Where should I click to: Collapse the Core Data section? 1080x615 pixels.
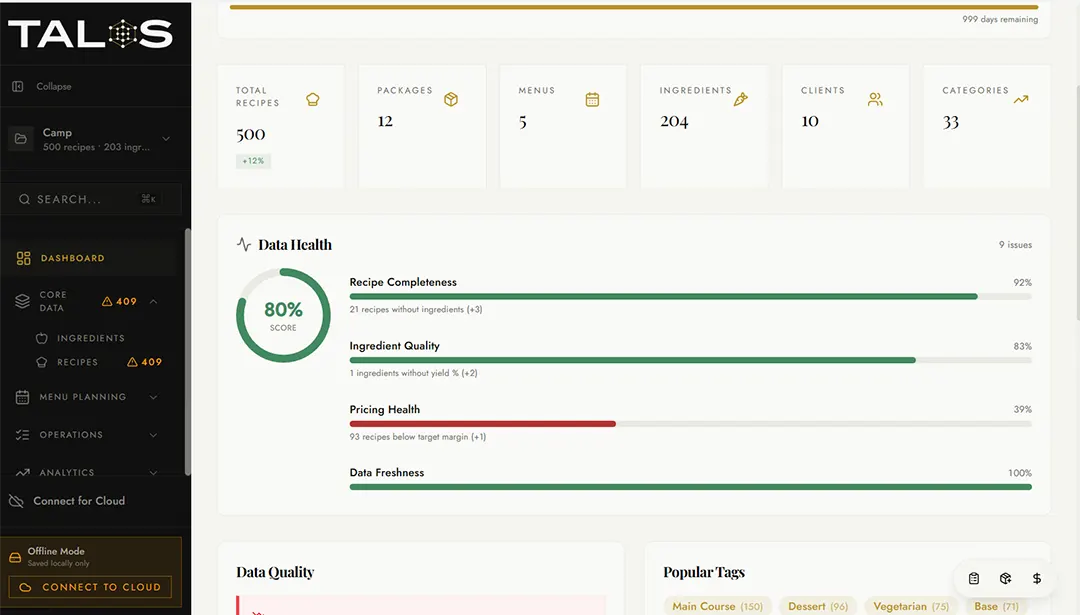click(x=153, y=301)
